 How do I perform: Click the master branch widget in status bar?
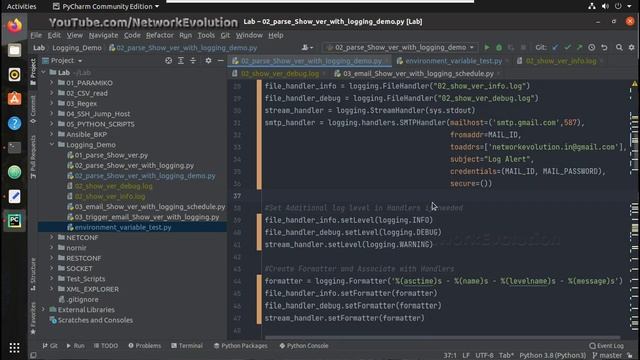coord(607,356)
